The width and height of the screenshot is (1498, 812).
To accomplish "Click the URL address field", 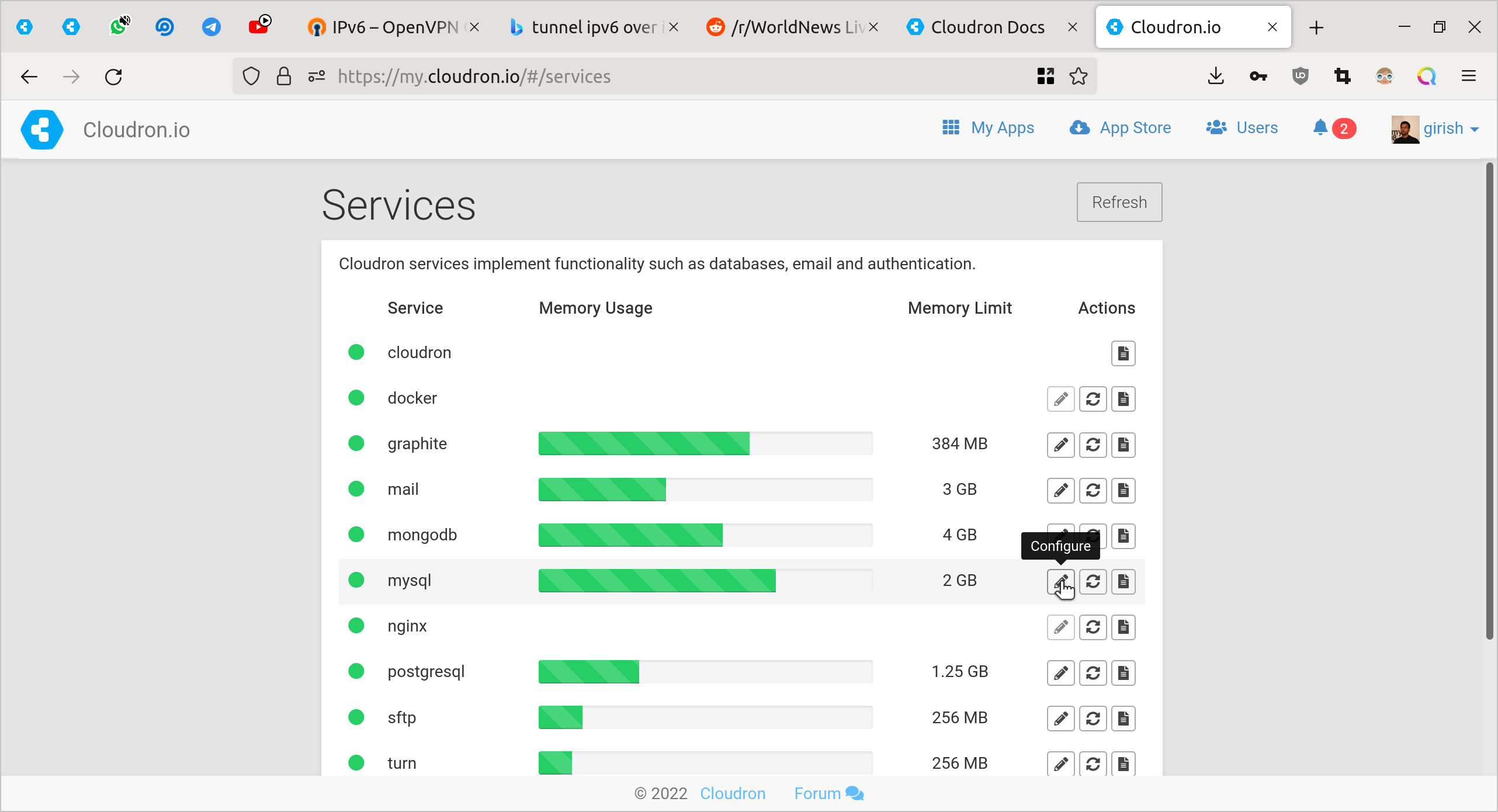I will click(x=643, y=77).
